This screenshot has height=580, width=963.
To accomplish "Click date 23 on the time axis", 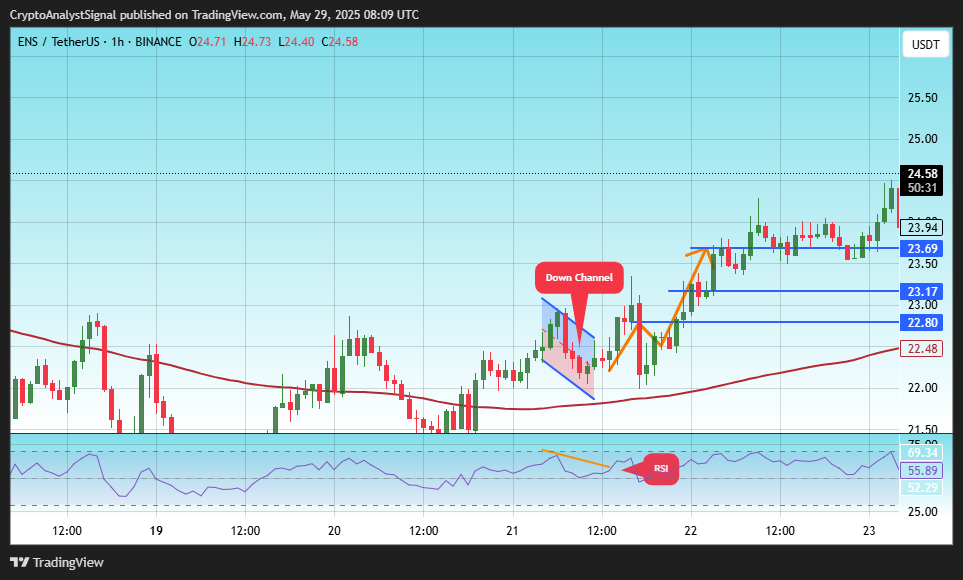I will pyautogui.click(x=868, y=531).
